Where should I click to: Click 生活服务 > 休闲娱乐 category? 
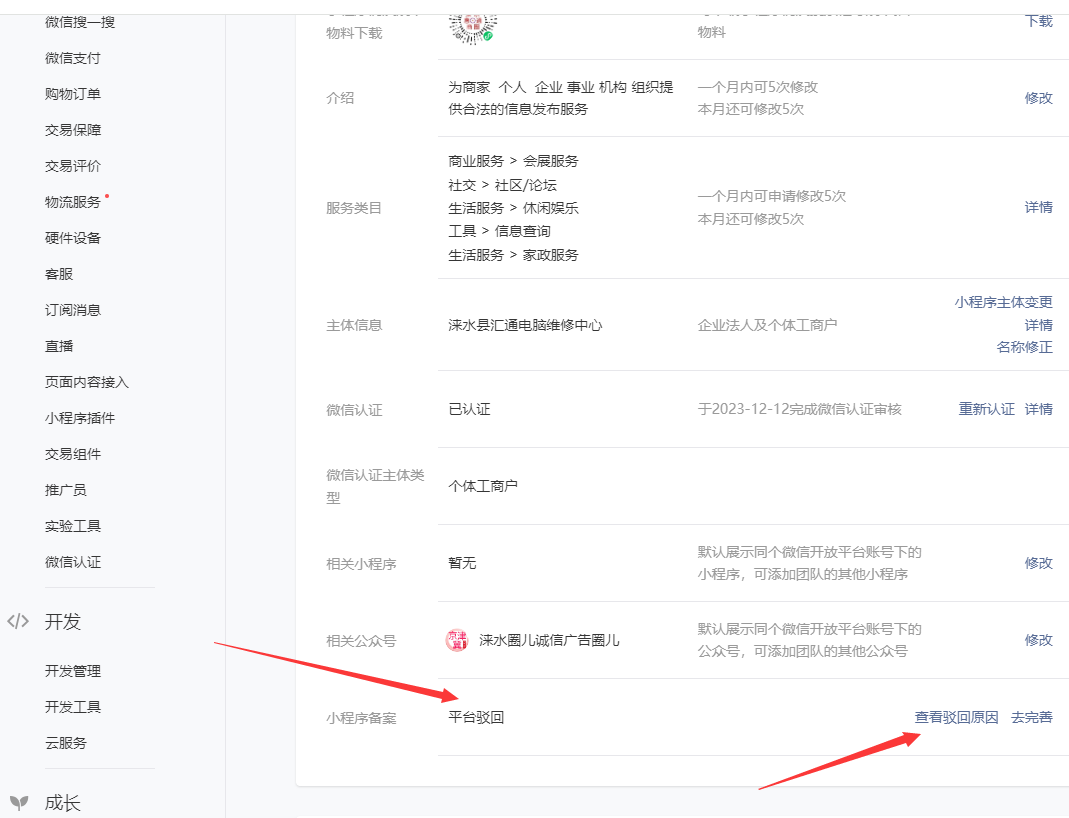click(513, 208)
